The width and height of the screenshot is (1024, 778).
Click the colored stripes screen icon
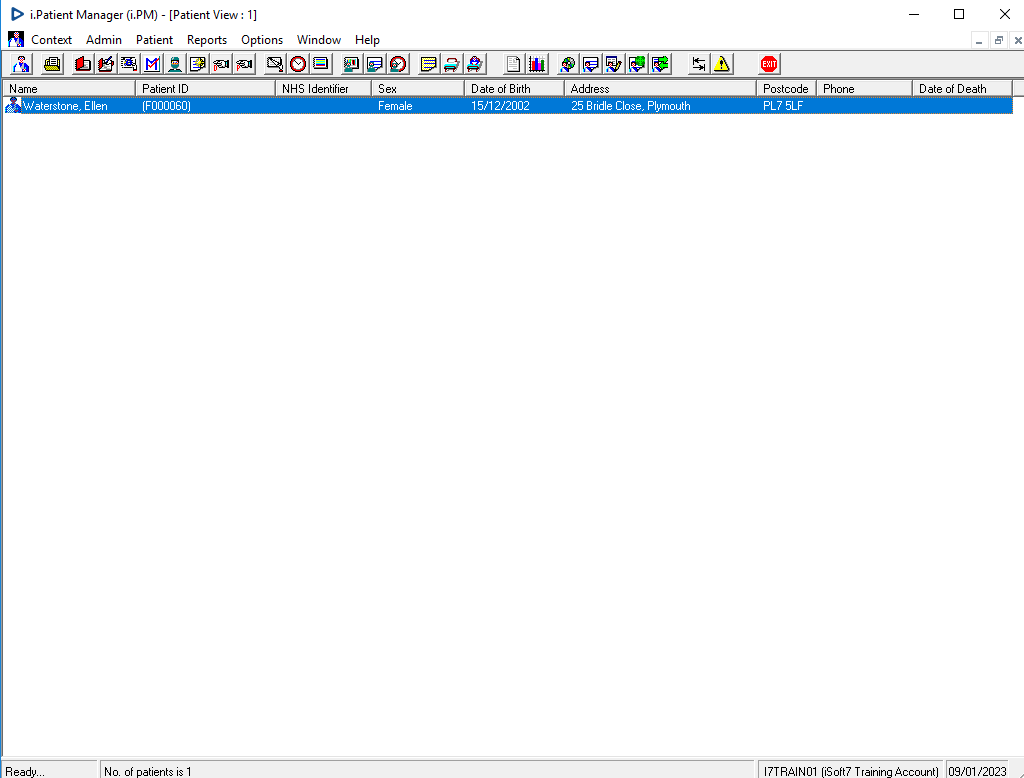click(321, 64)
